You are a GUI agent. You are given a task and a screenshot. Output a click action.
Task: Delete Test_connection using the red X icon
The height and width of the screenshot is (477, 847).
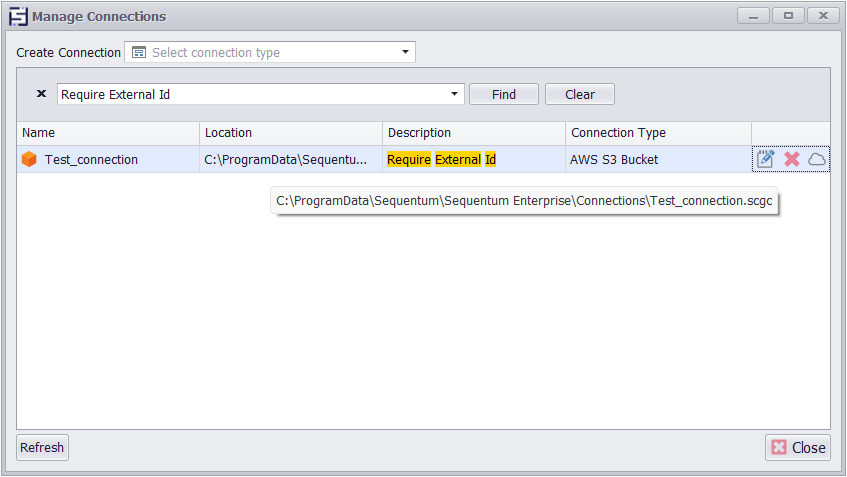coord(792,159)
